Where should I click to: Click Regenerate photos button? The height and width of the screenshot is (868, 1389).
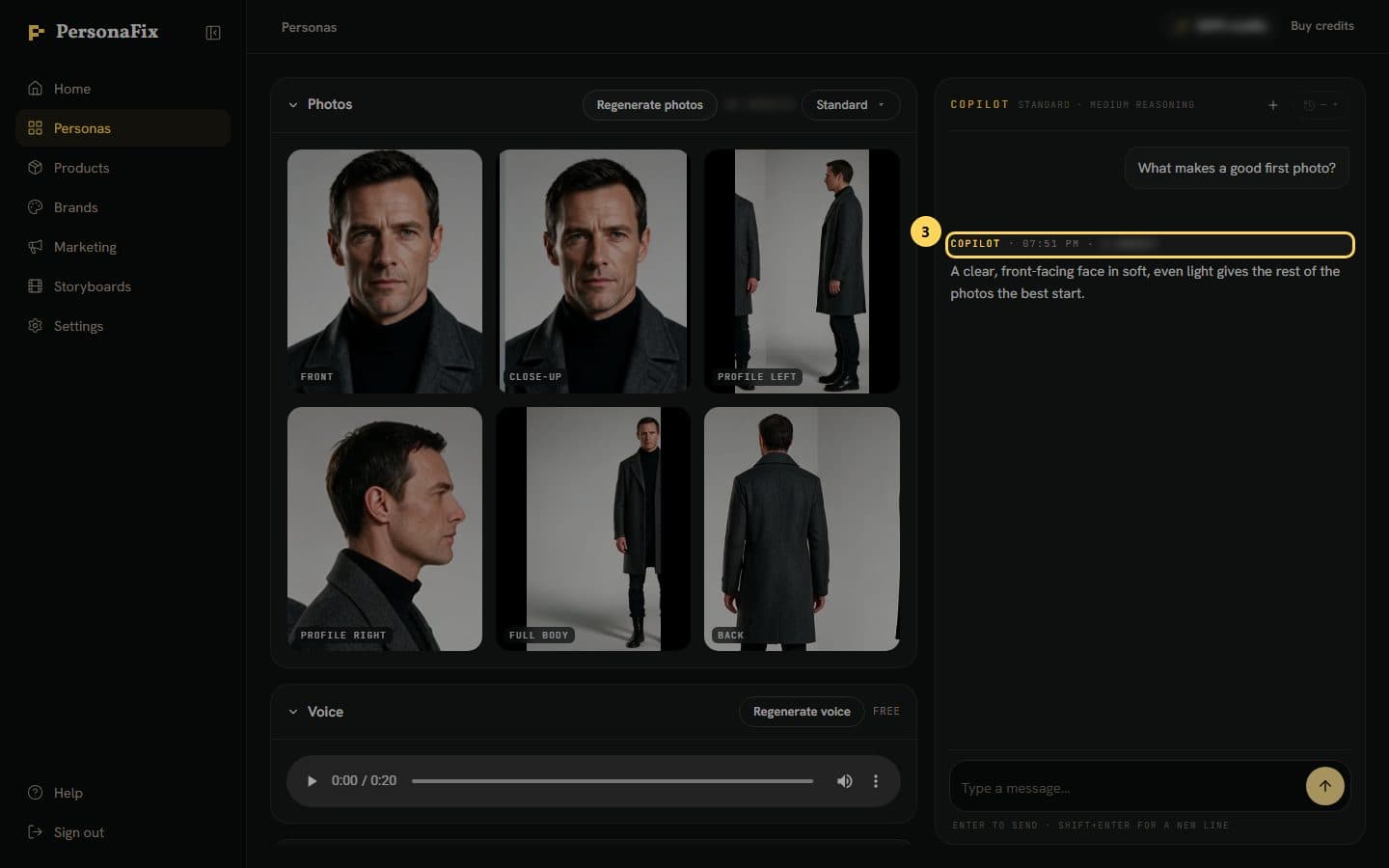pos(650,105)
